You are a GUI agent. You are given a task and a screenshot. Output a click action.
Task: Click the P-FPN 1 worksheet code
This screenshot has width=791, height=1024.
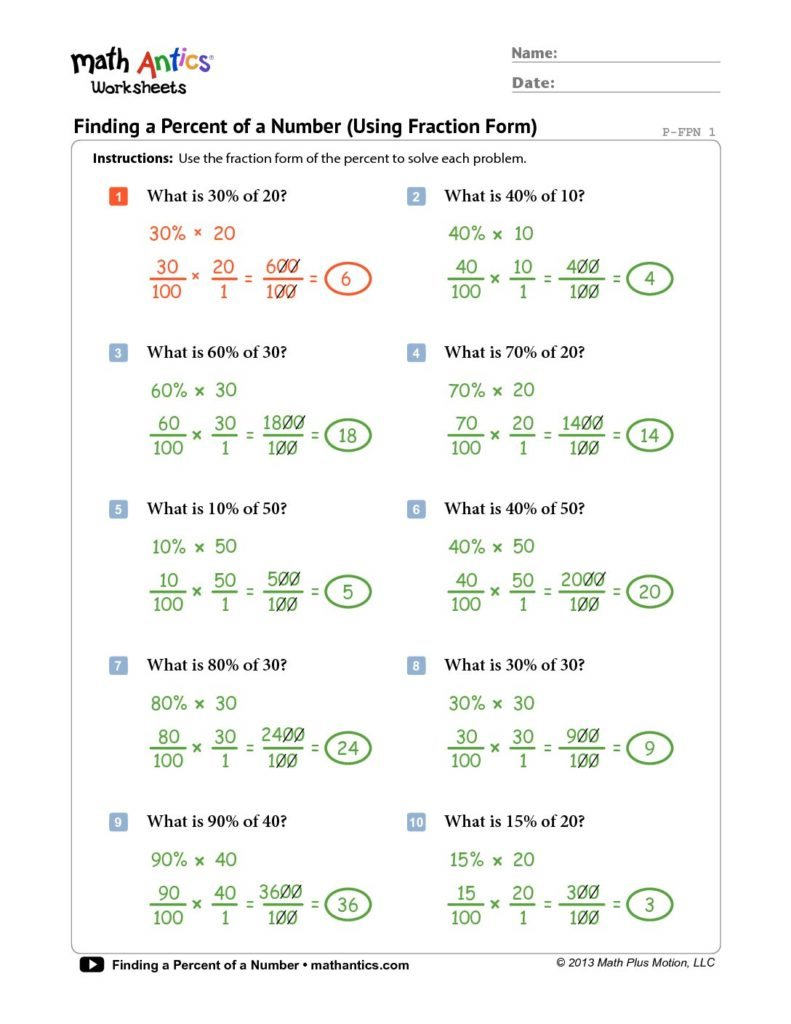(689, 132)
